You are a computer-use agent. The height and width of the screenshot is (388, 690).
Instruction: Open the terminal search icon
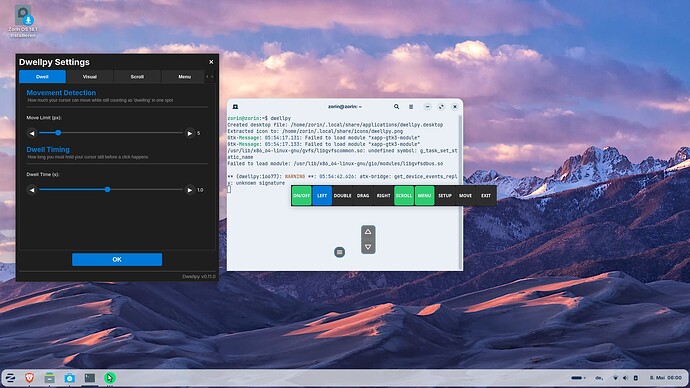click(x=396, y=106)
